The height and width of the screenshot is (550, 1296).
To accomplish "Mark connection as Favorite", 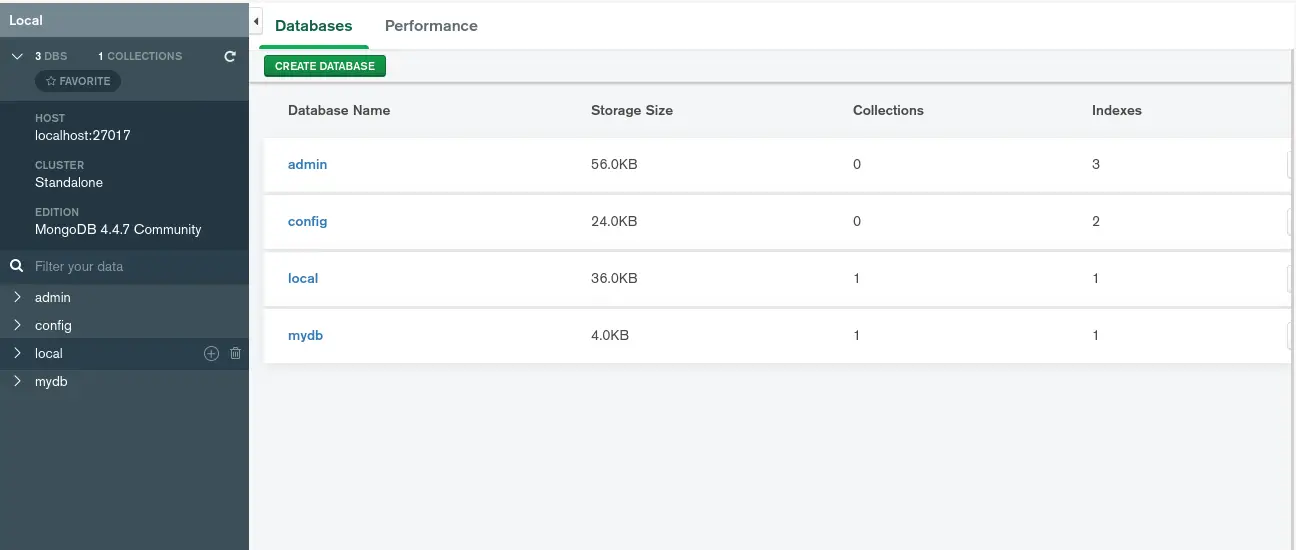I will 78,81.
